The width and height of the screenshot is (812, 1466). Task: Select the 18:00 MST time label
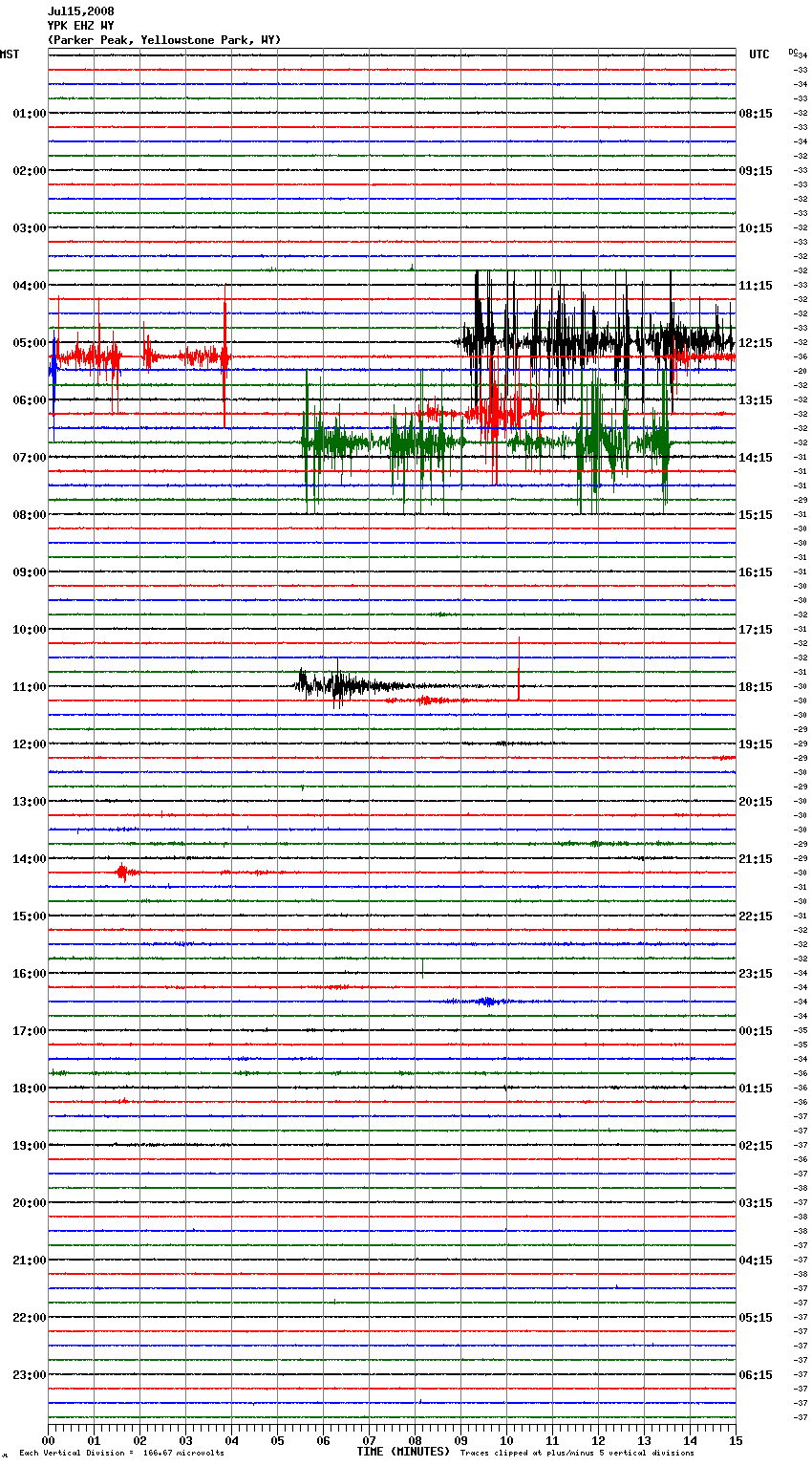(x=30, y=1089)
